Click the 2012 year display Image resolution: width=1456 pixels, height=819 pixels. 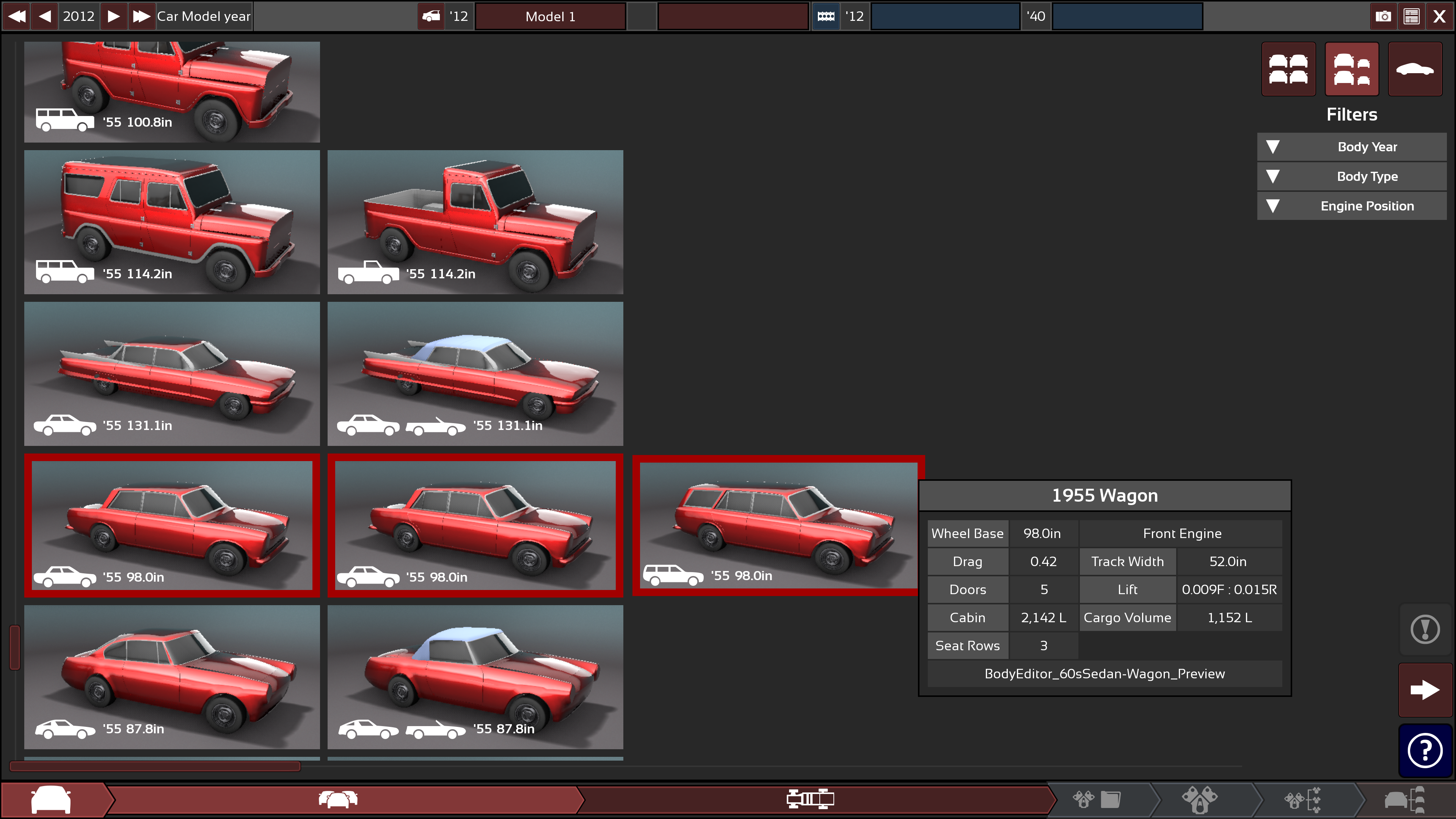tap(78, 16)
